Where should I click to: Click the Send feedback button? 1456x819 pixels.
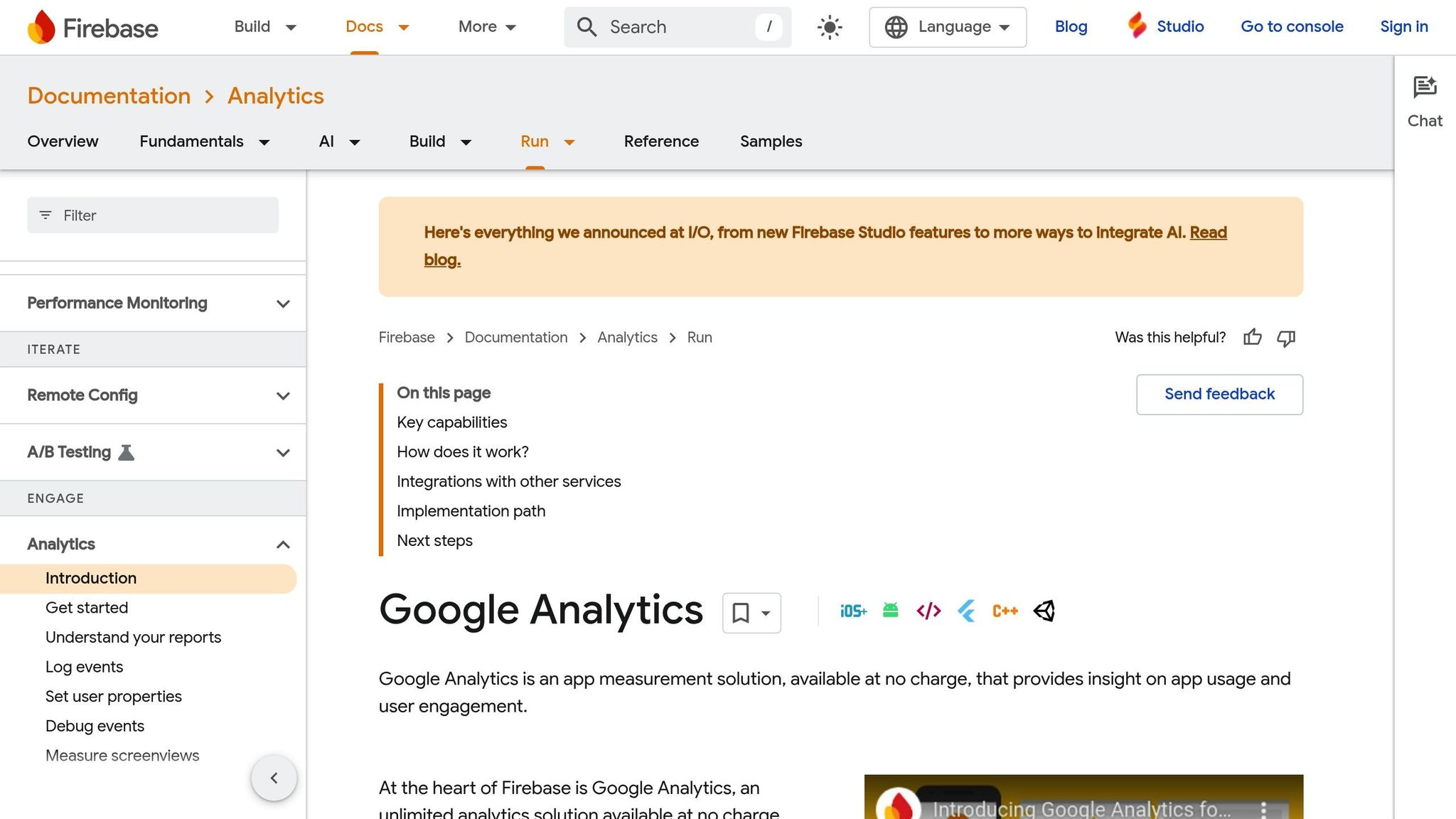[x=1219, y=395]
